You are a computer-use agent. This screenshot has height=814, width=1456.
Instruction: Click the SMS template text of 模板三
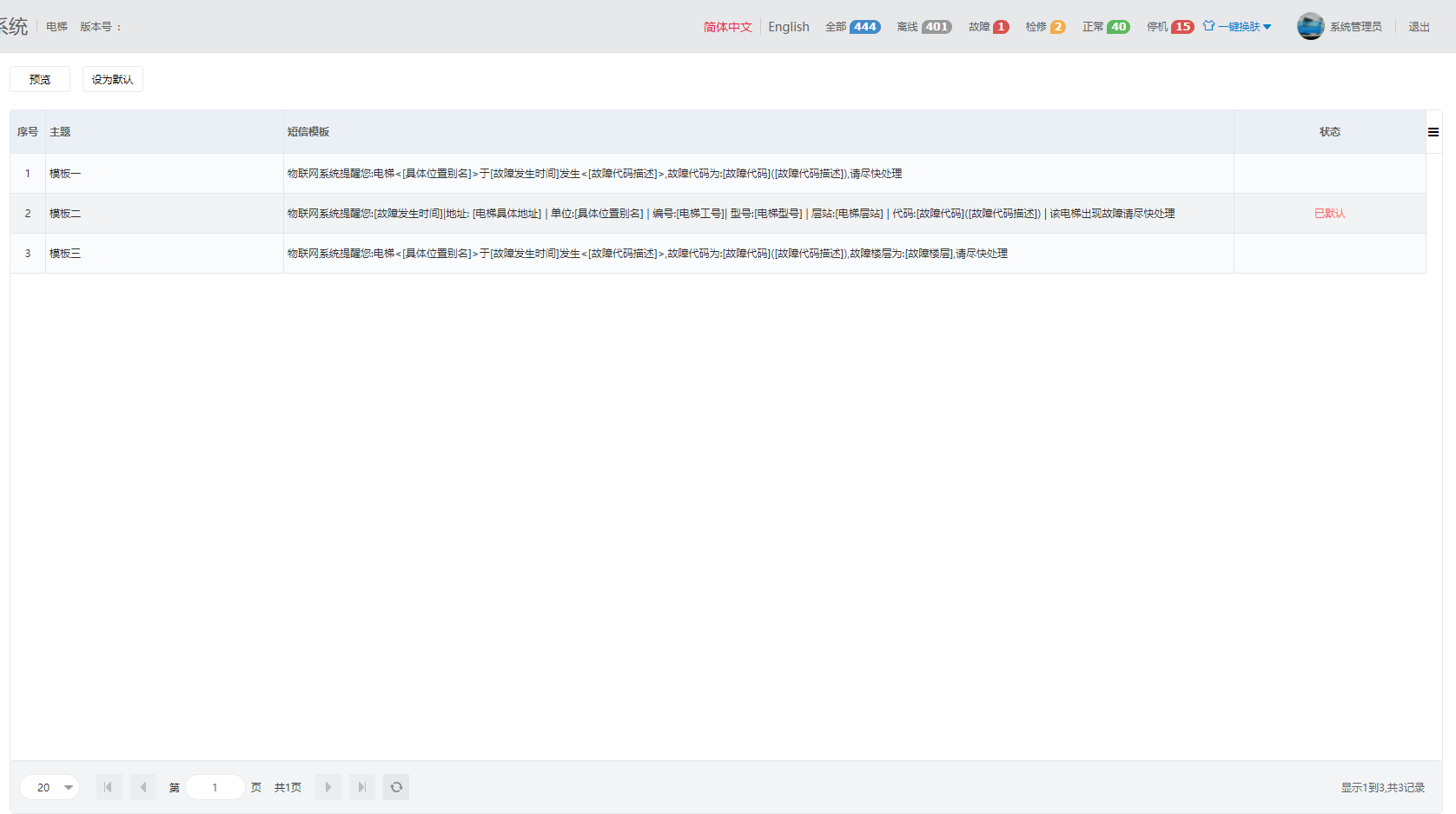(648, 254)
